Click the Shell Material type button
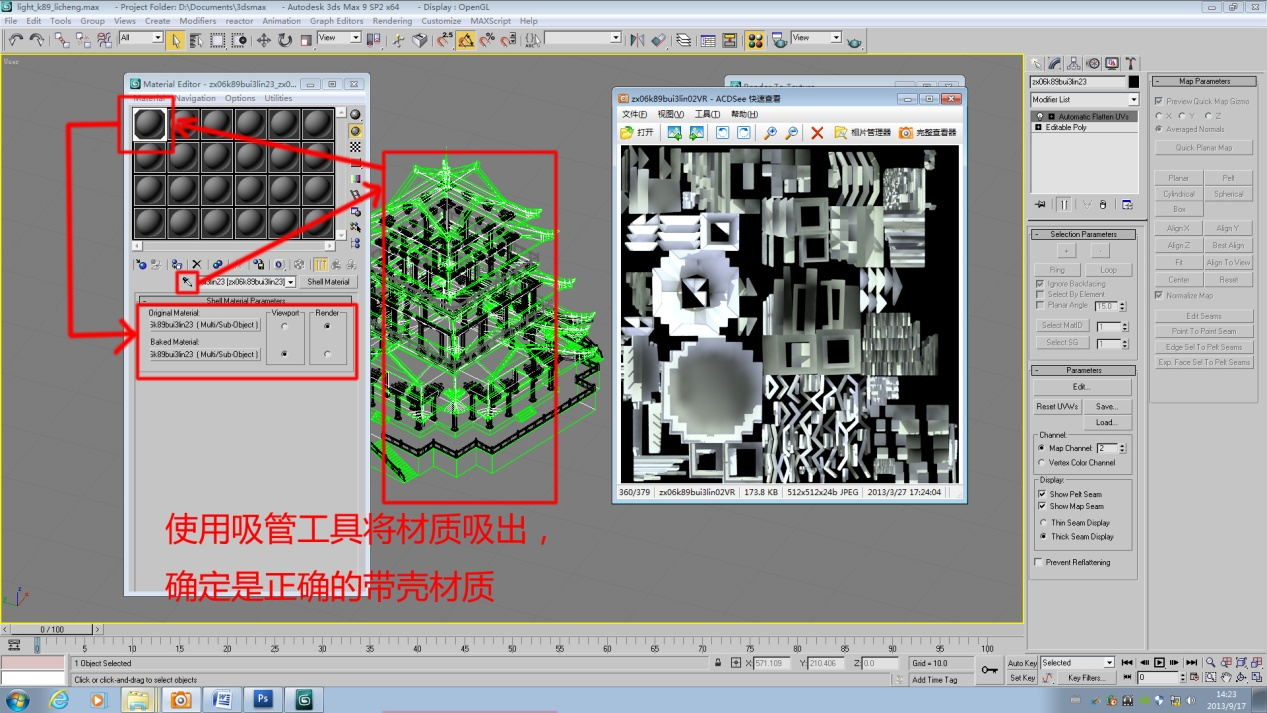The height and width of the screenshot is (713, 1267). point(329,282)
